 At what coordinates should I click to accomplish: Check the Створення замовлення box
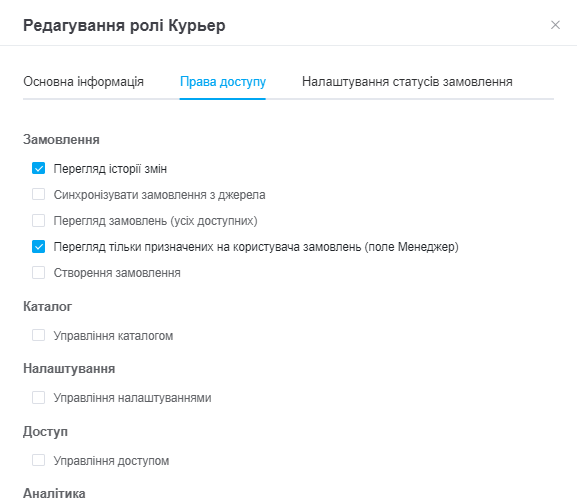pyautogui.click(x=39, y=273)
